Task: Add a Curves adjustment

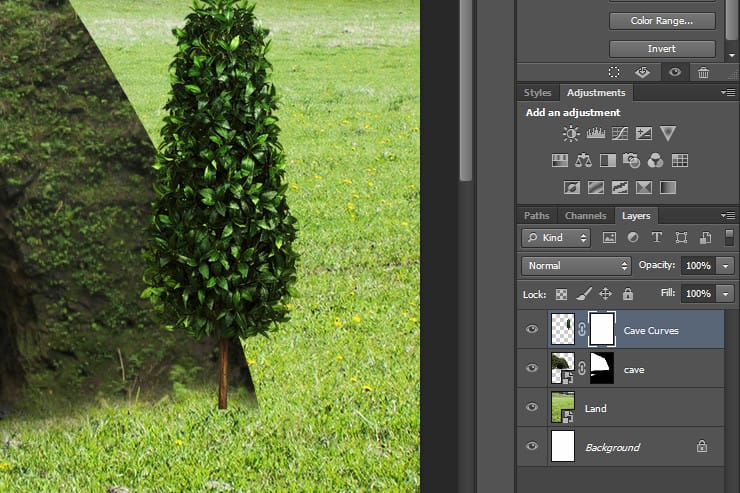Action: tap(620, 134)
